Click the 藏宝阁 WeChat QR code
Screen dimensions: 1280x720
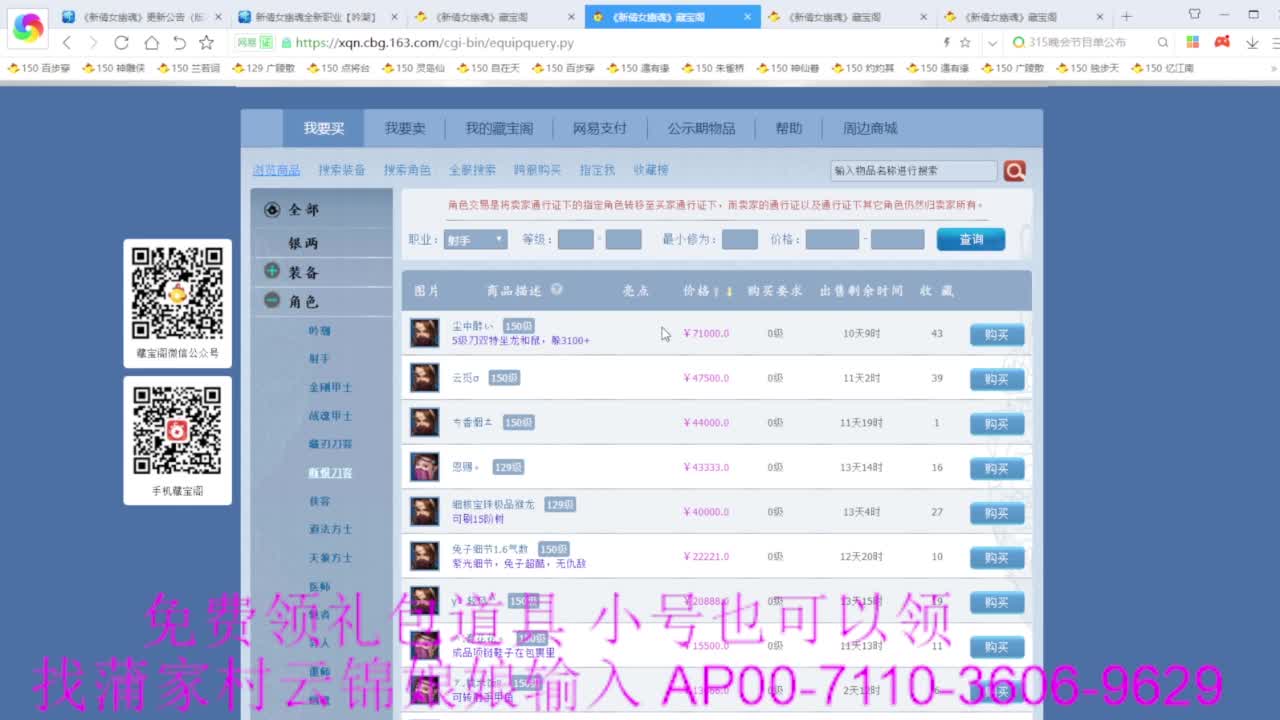[x=177, y=293]
